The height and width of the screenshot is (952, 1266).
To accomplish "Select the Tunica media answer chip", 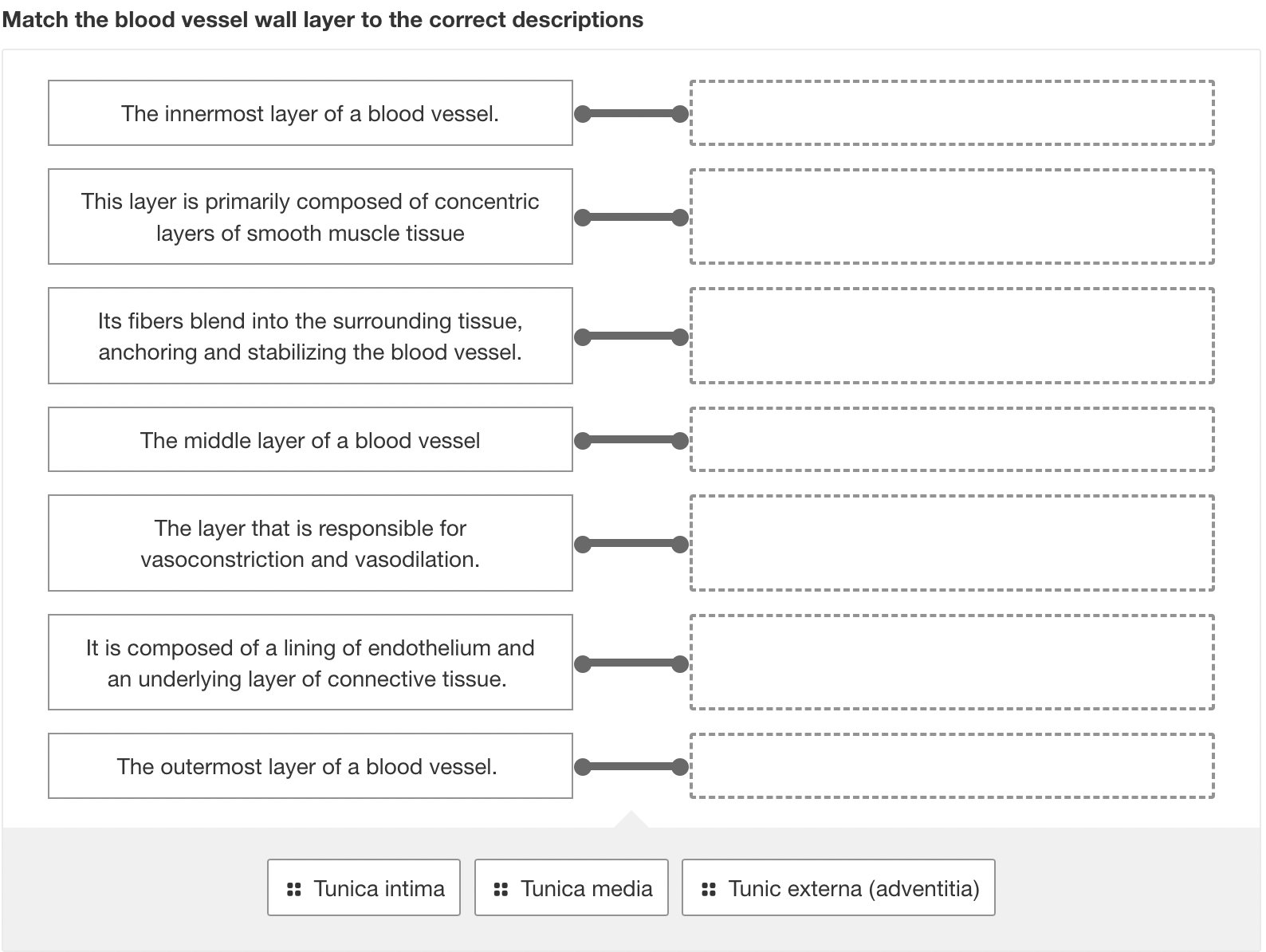I will [x=571, y=887].
